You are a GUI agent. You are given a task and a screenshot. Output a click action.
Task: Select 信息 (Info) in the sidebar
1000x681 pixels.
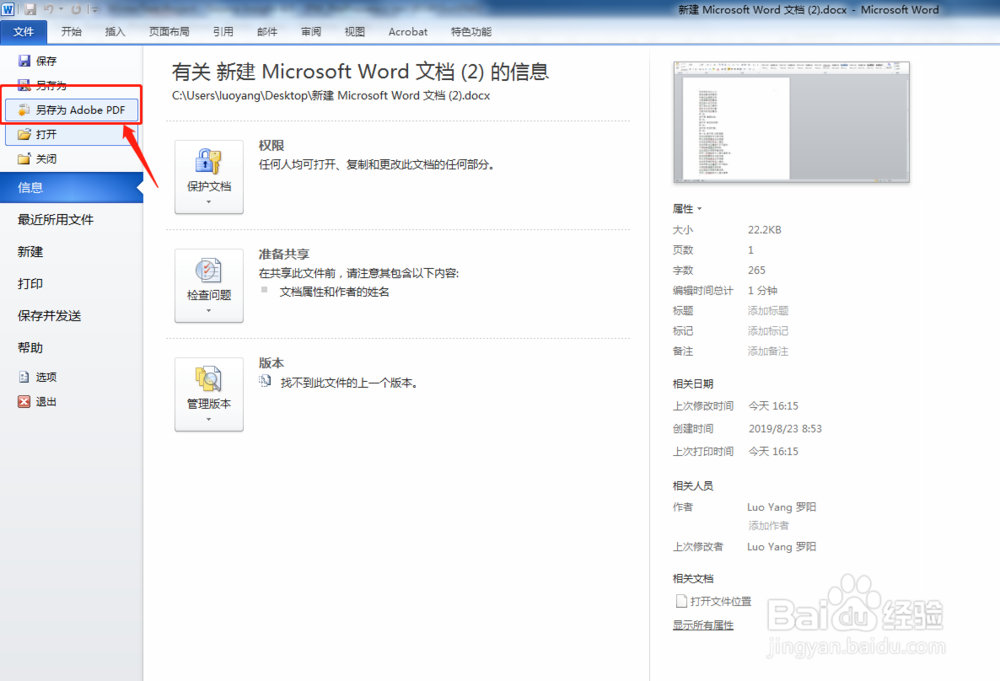(x=71, y=187)
